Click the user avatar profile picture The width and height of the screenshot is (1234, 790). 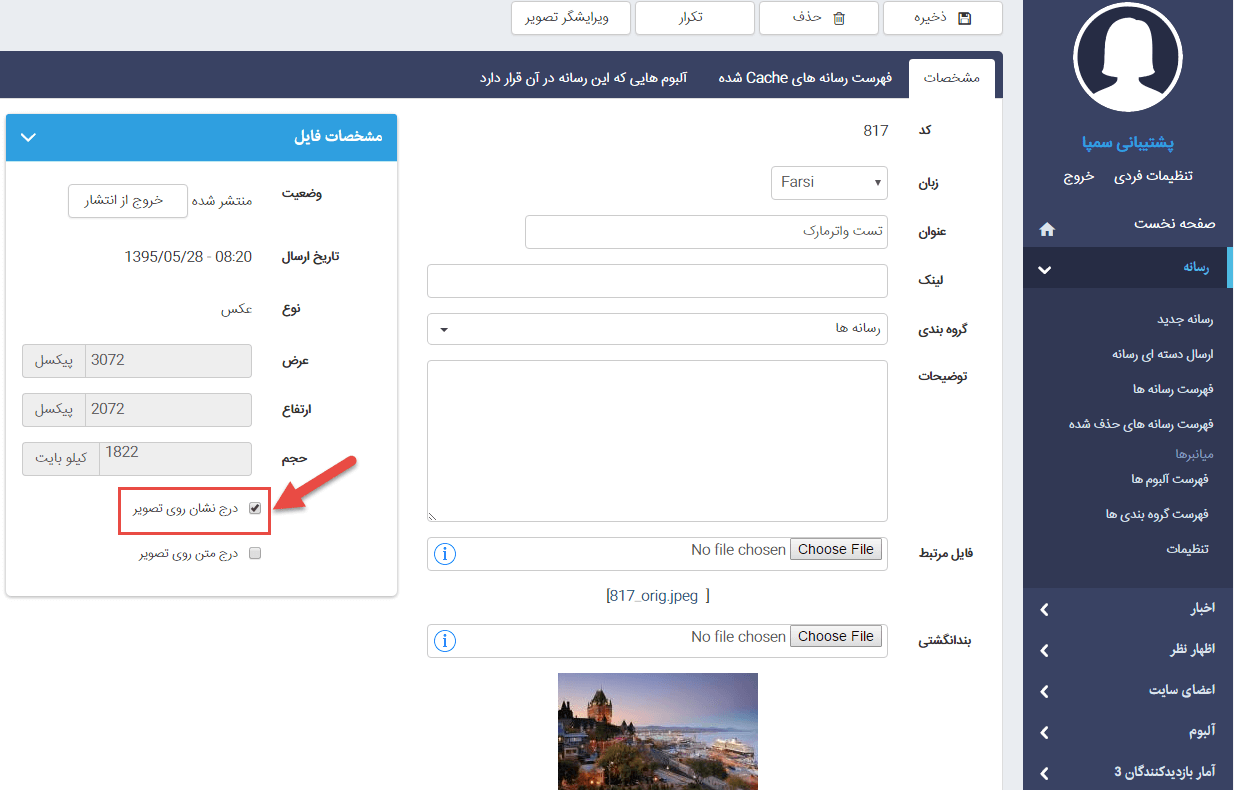tap(1127, 60)
